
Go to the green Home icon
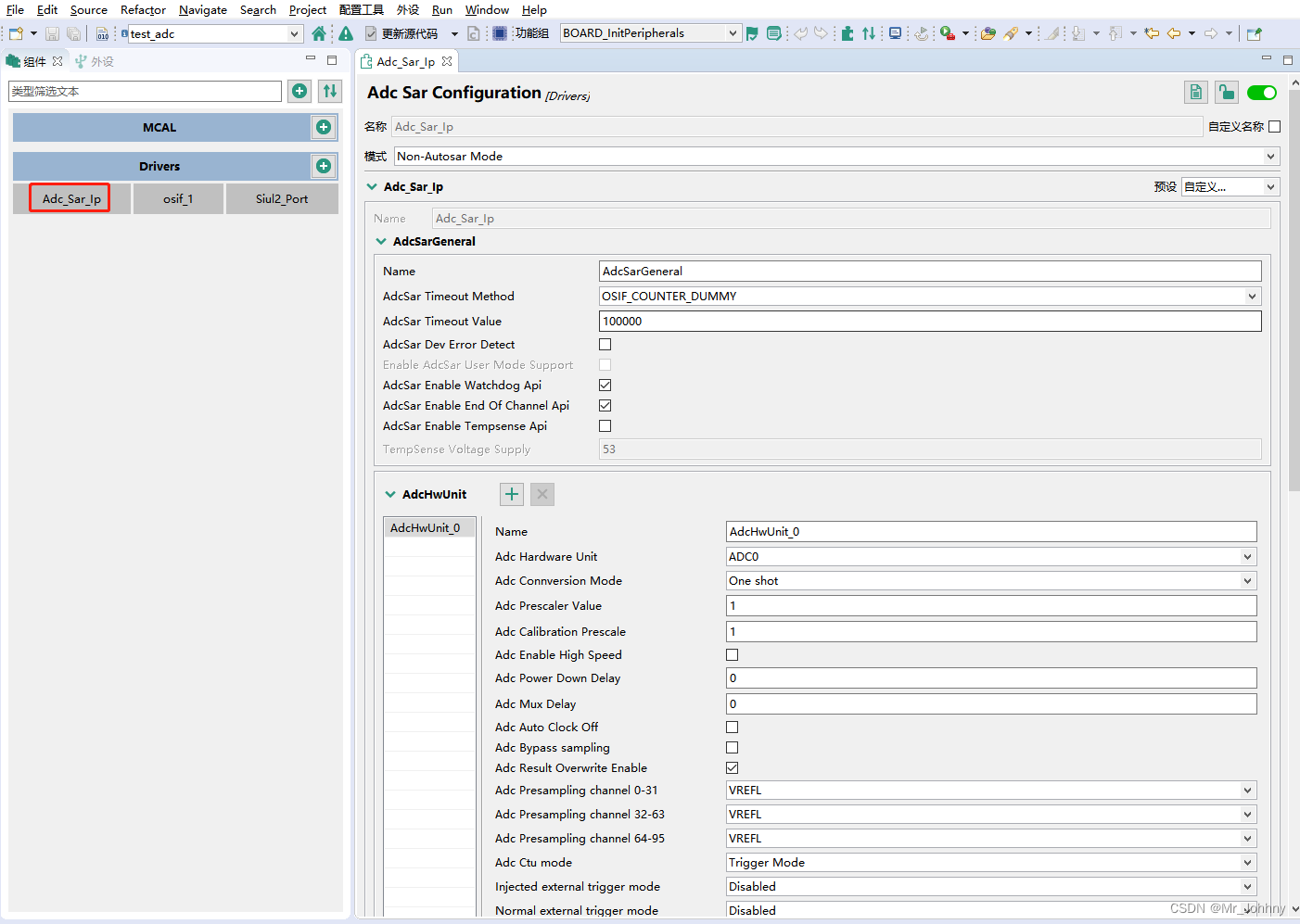click(x=319, y=33)
